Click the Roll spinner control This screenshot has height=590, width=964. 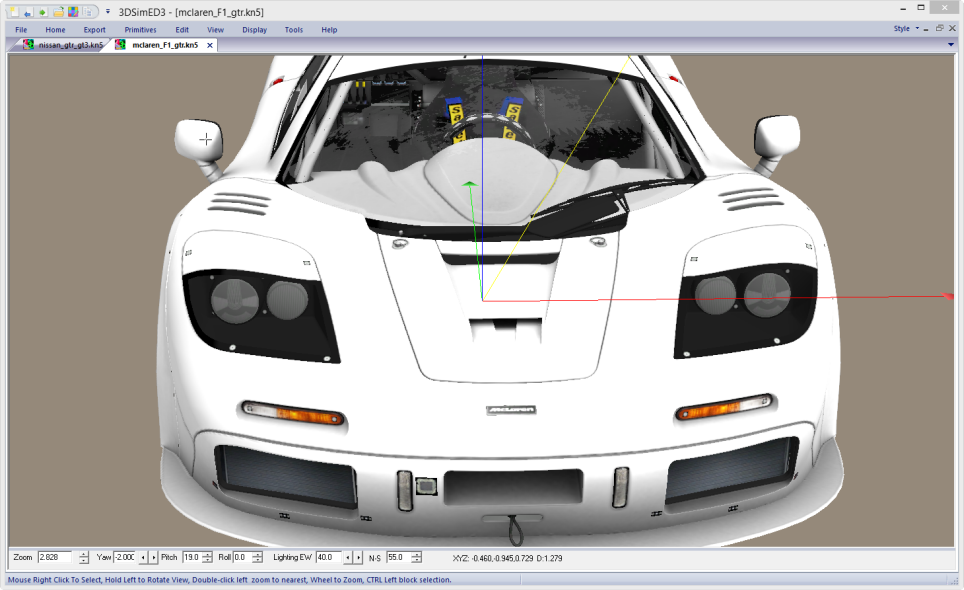tap(258, 557)
